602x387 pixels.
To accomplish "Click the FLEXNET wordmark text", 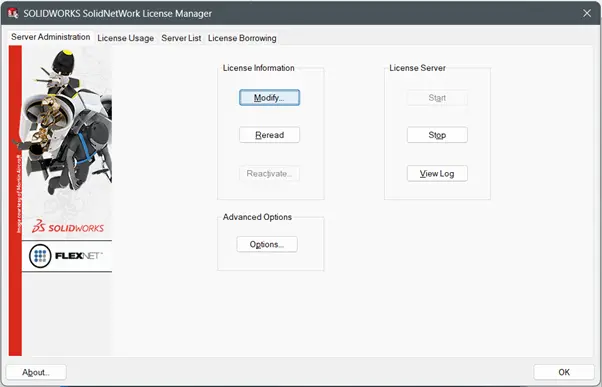I will point(79,256).
